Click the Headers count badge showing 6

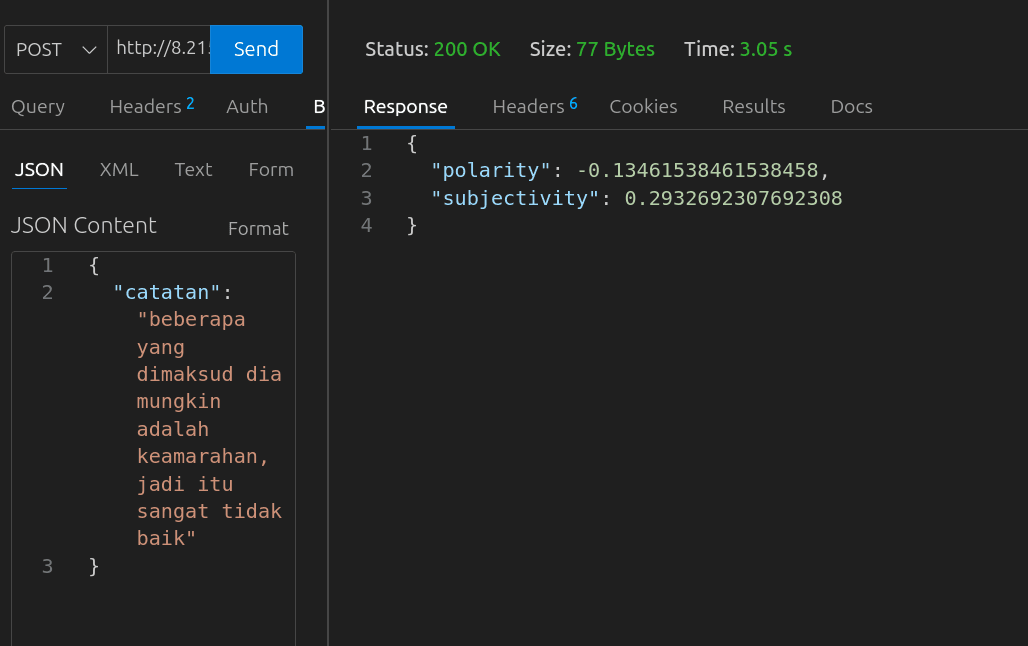coord(571,100)
